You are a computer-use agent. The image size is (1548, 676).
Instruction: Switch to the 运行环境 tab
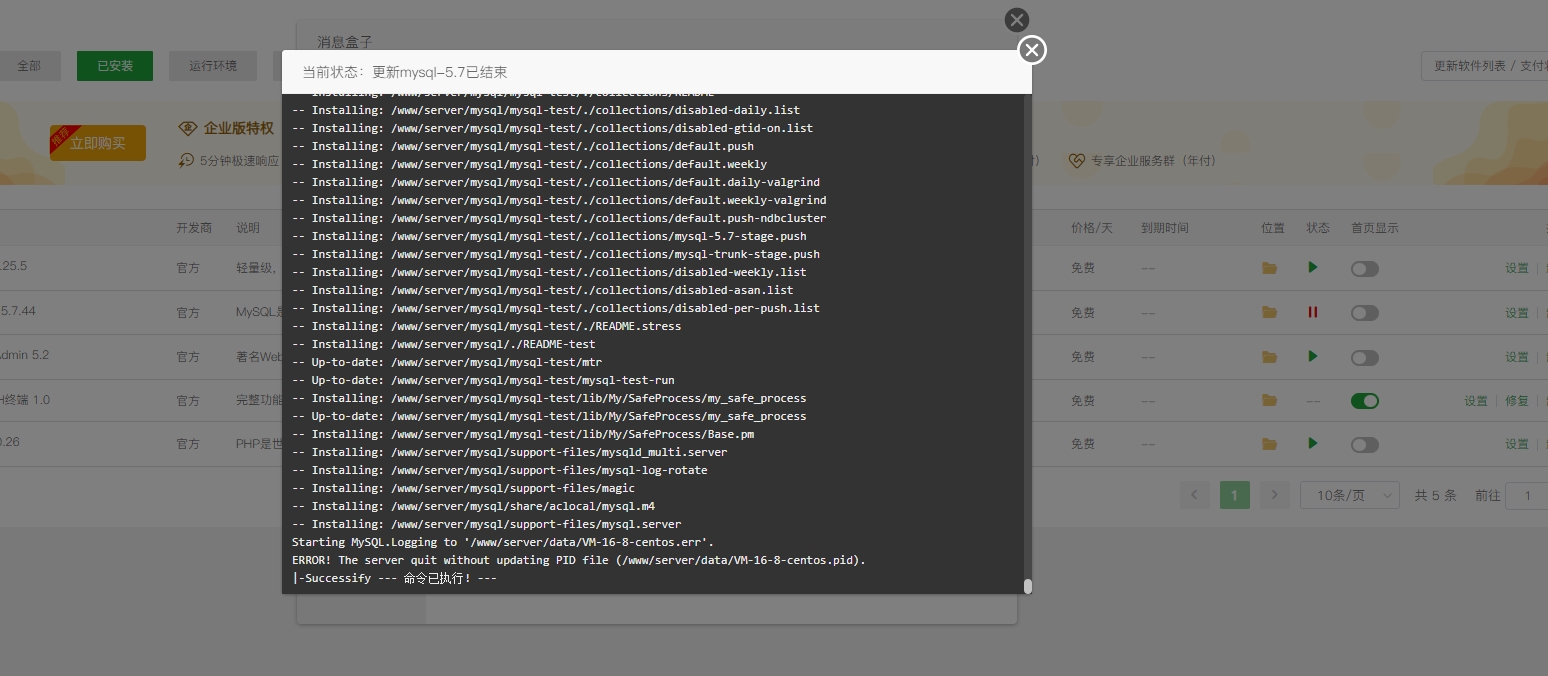click(x=213, y=66)
